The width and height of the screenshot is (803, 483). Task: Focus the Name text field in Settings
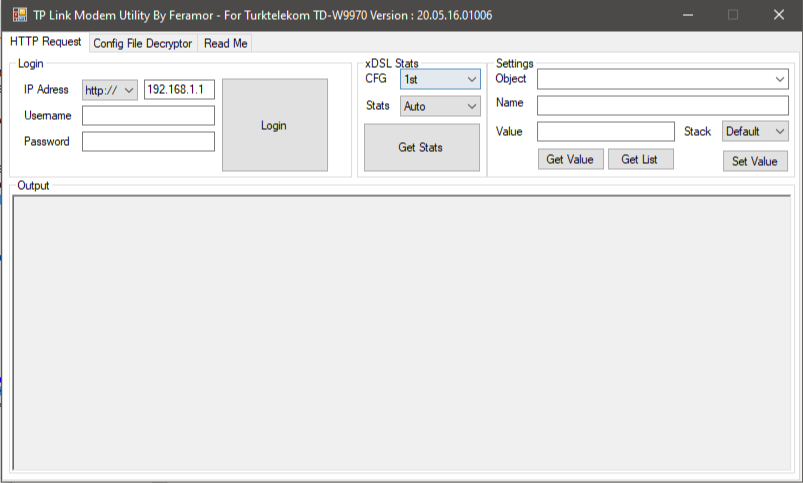(x=663, y=106)
